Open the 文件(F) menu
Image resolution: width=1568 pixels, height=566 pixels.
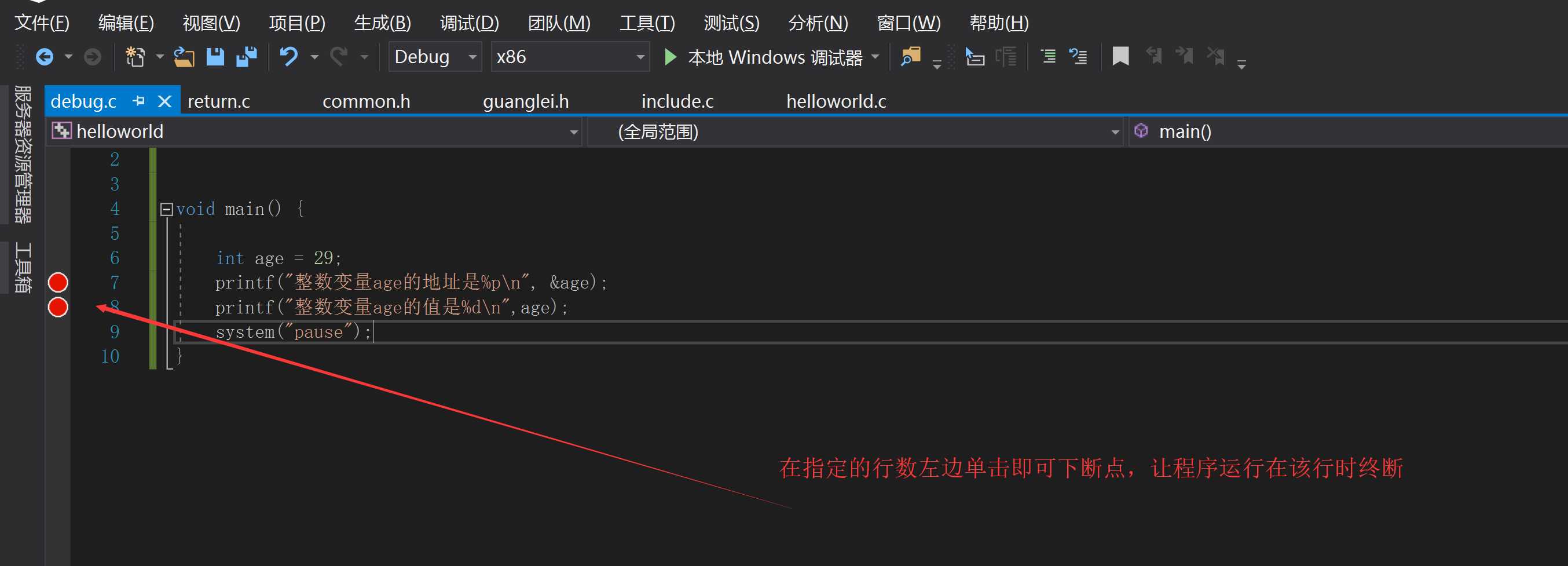pos(42,23)
